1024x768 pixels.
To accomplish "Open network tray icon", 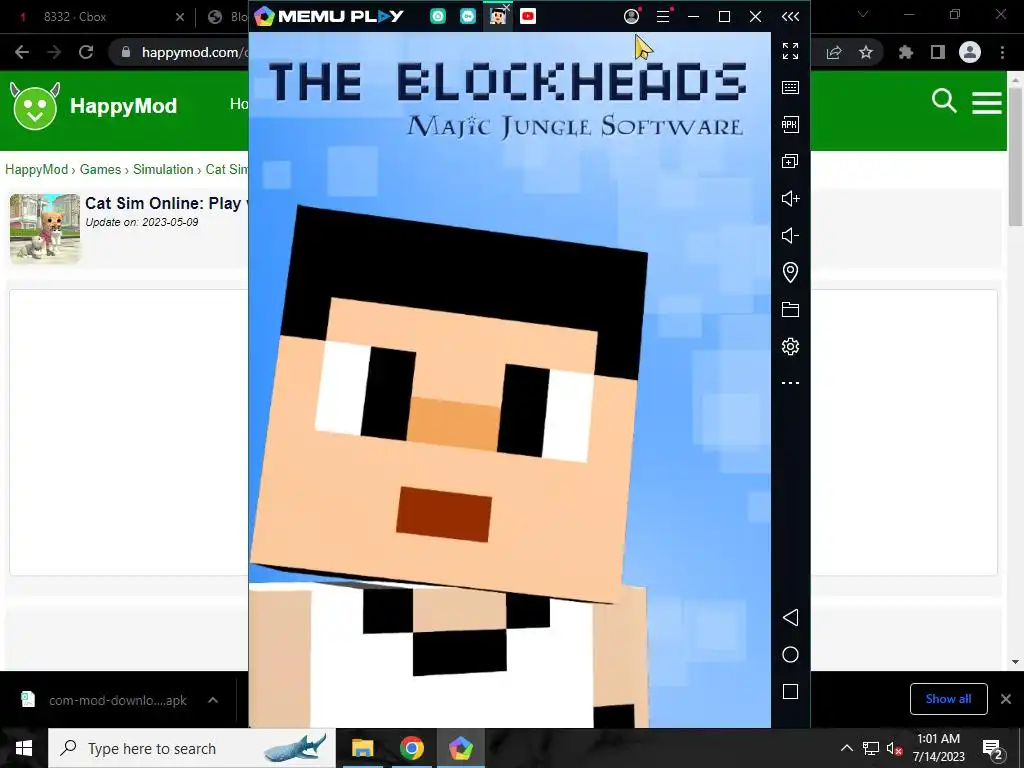I will 871,748.
